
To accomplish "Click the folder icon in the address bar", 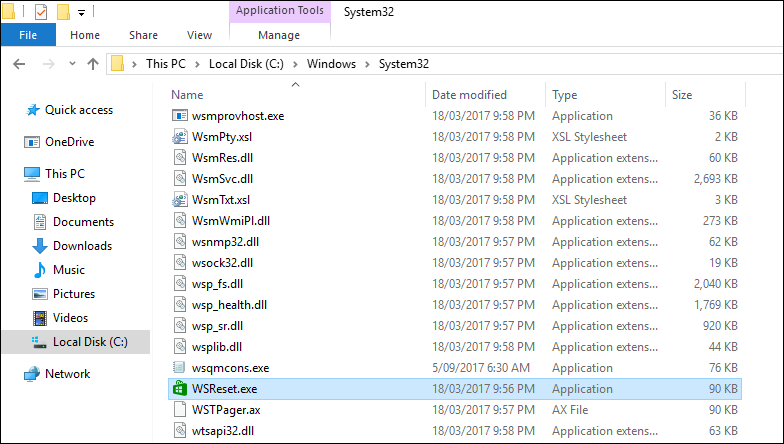I will click(117, 64).
